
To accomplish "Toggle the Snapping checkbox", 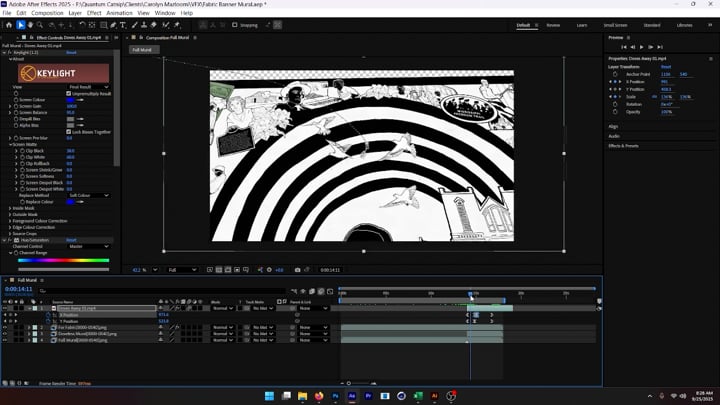I will (235, 25).
